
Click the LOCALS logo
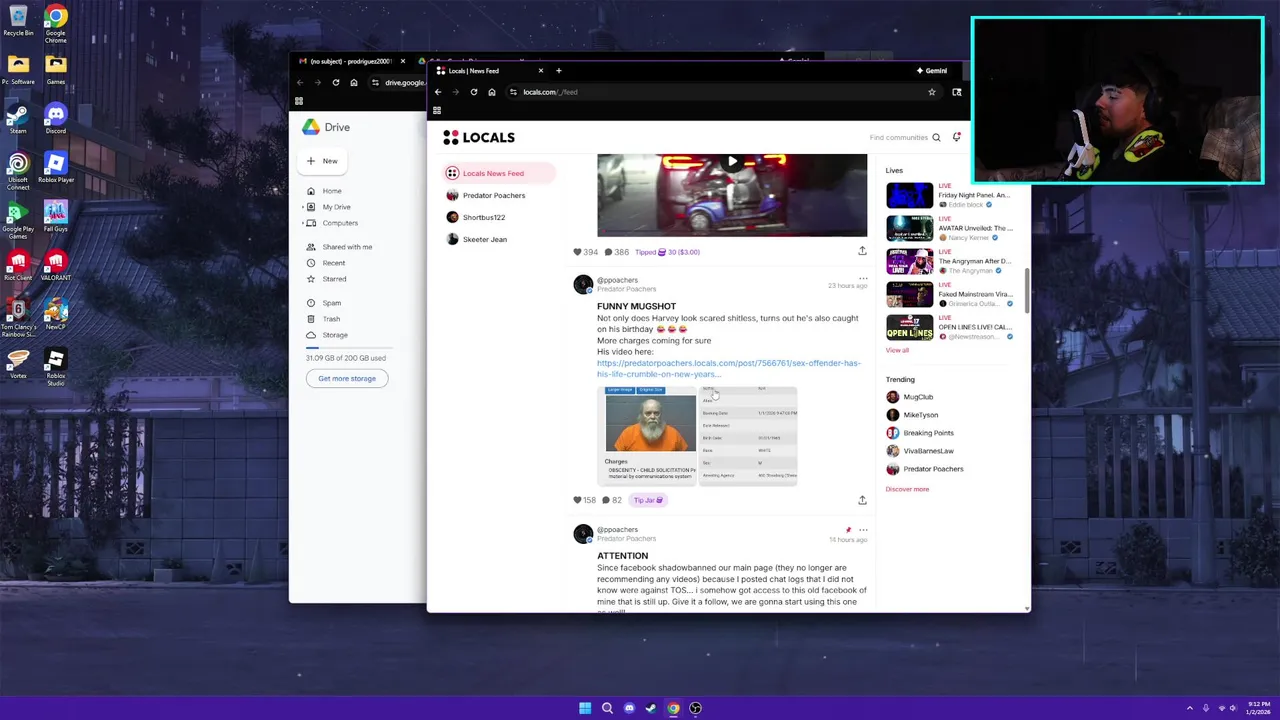(479, 137)
